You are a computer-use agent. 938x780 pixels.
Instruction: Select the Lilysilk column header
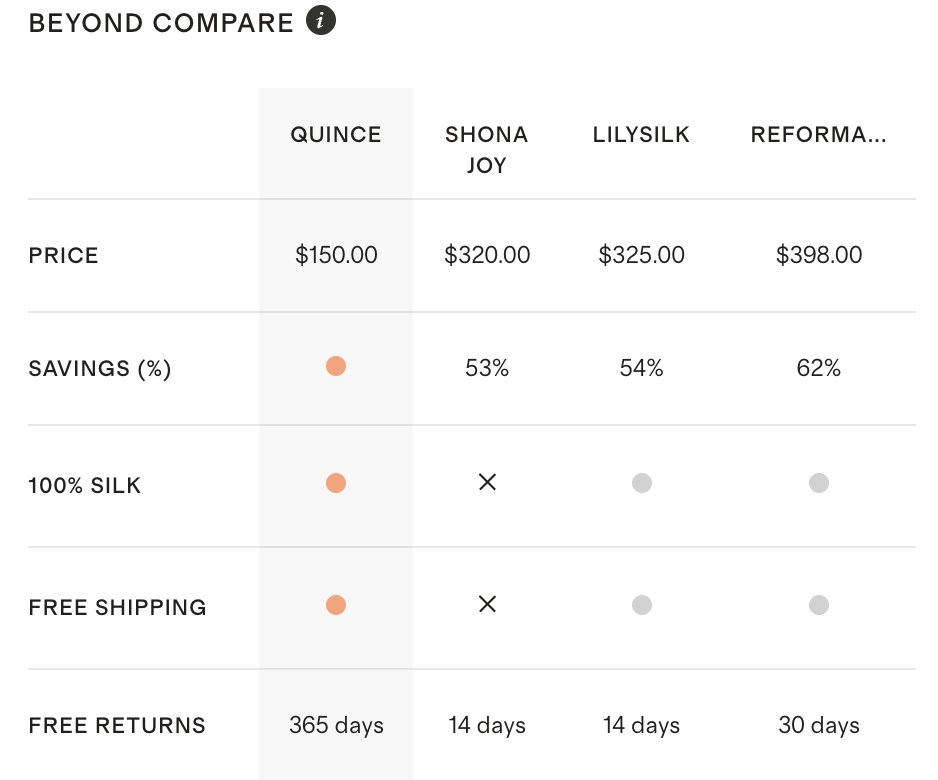pyautogui.click(x=641, y=135)
